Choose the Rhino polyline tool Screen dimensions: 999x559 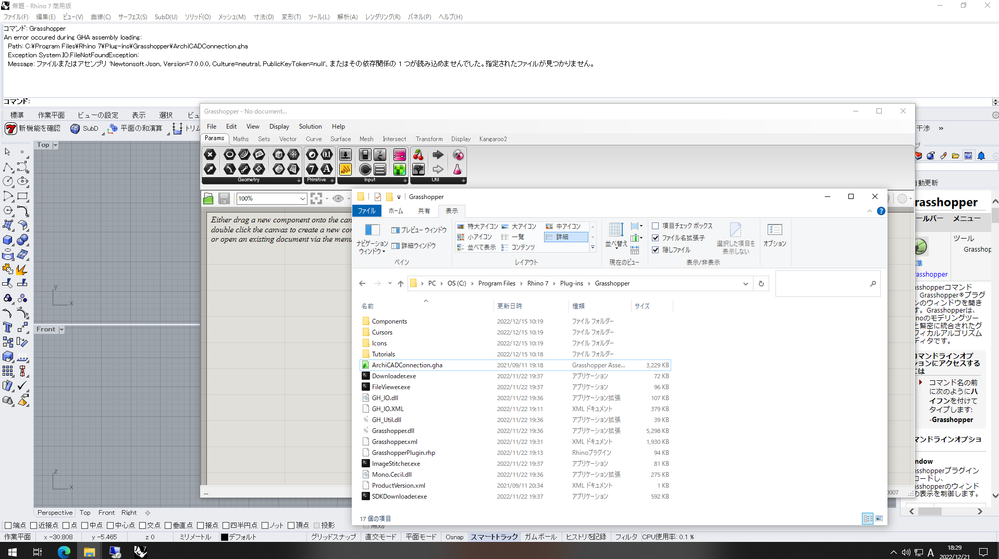coord(8,167)
